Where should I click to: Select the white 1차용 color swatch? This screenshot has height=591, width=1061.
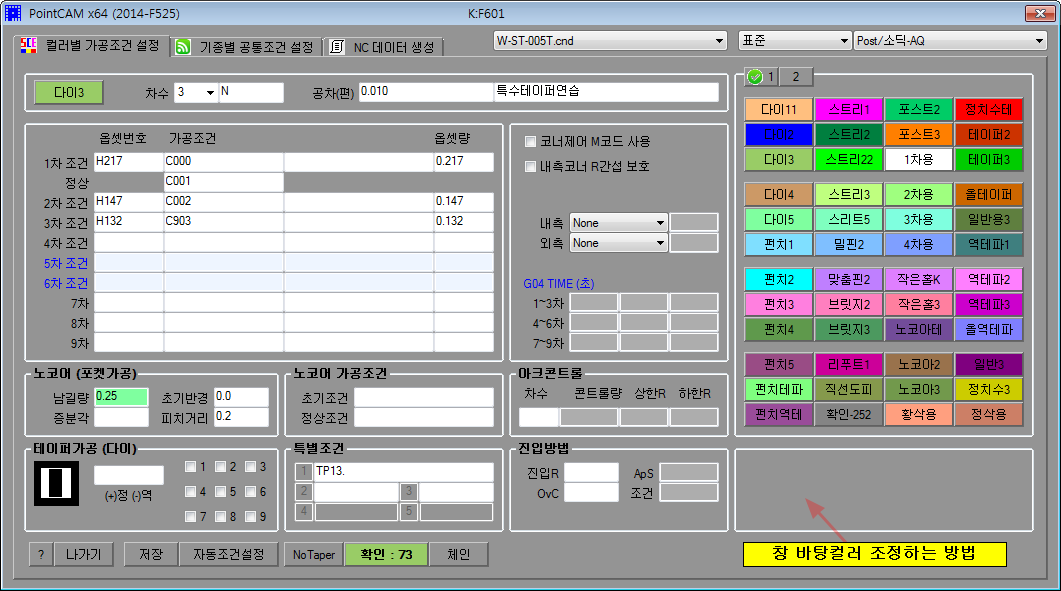point(918,159)
